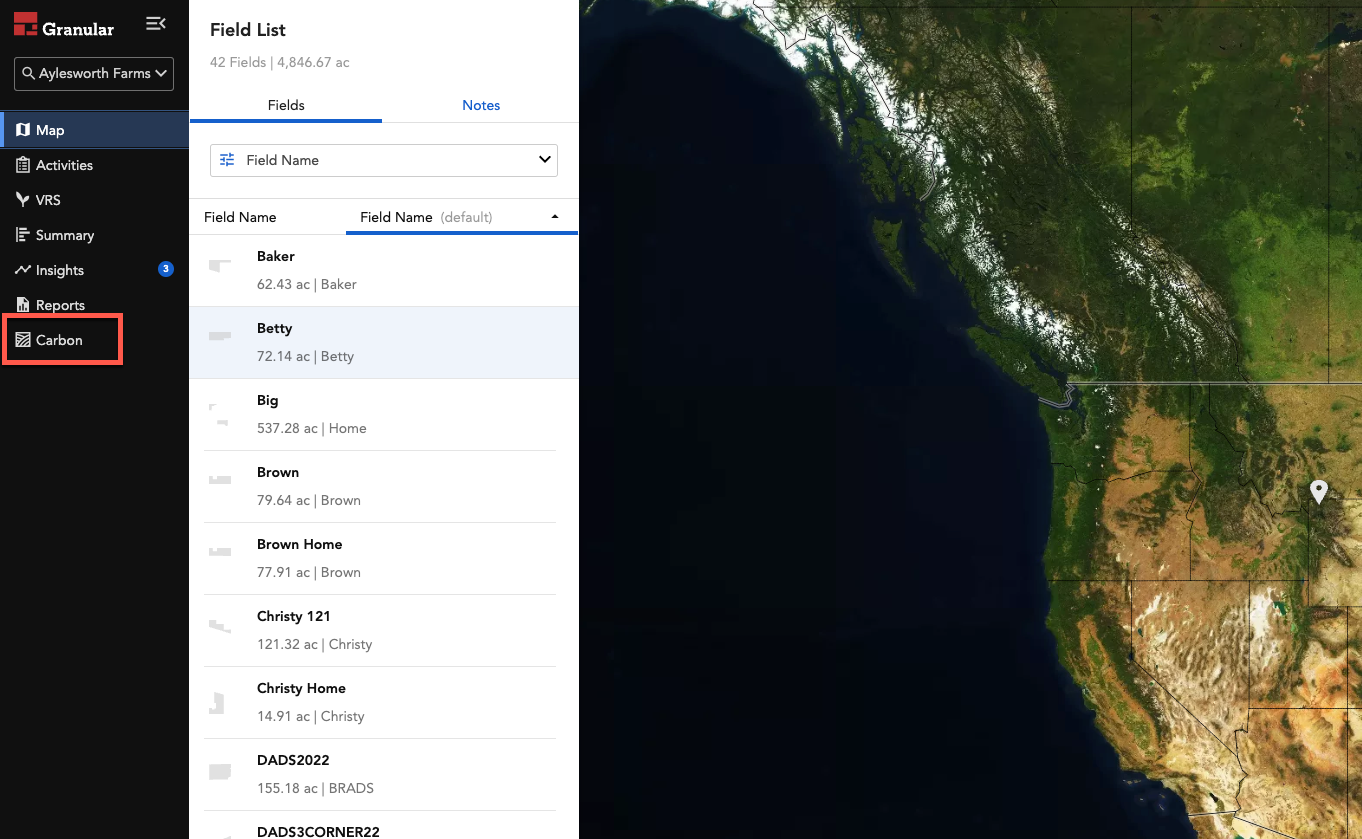
Task: Click the Insights notification badge 3
Action: tap(166, 269)
